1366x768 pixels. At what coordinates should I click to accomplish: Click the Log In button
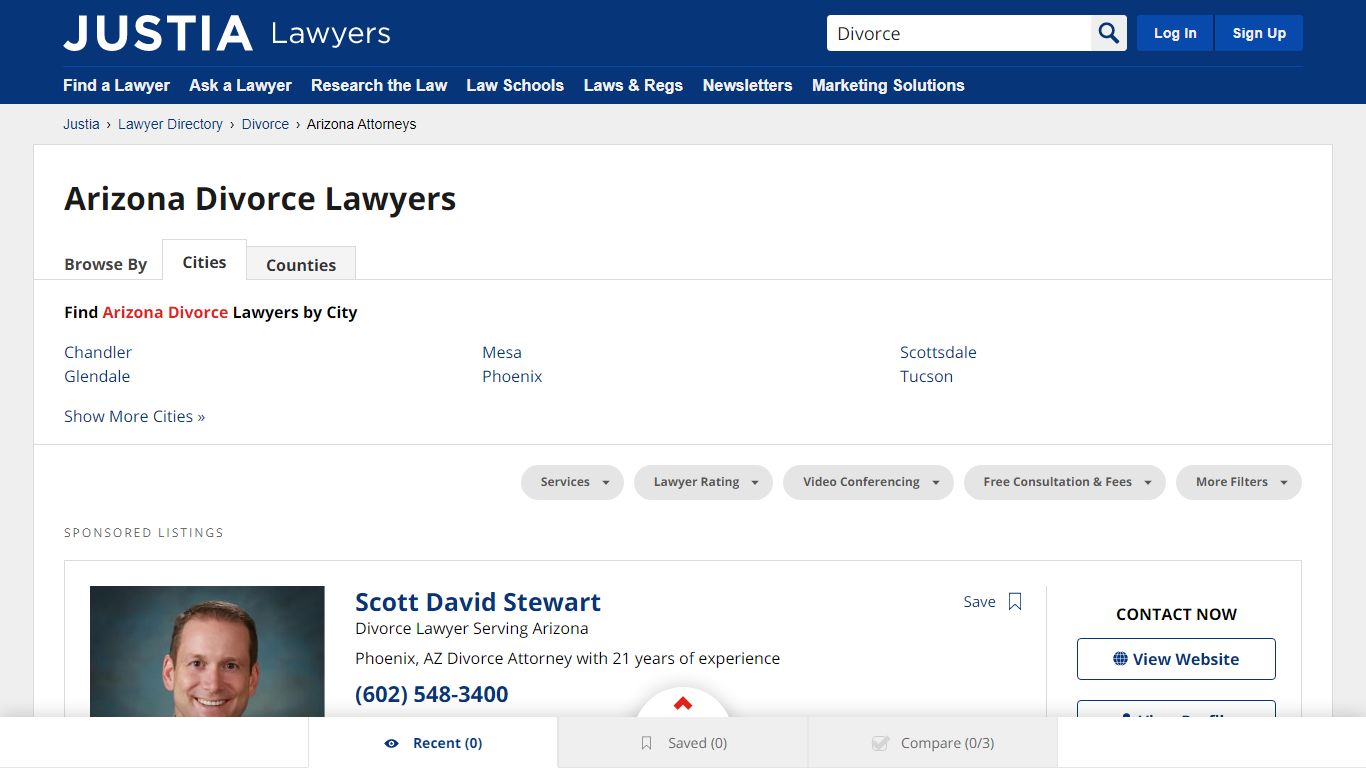point(1175,33)
